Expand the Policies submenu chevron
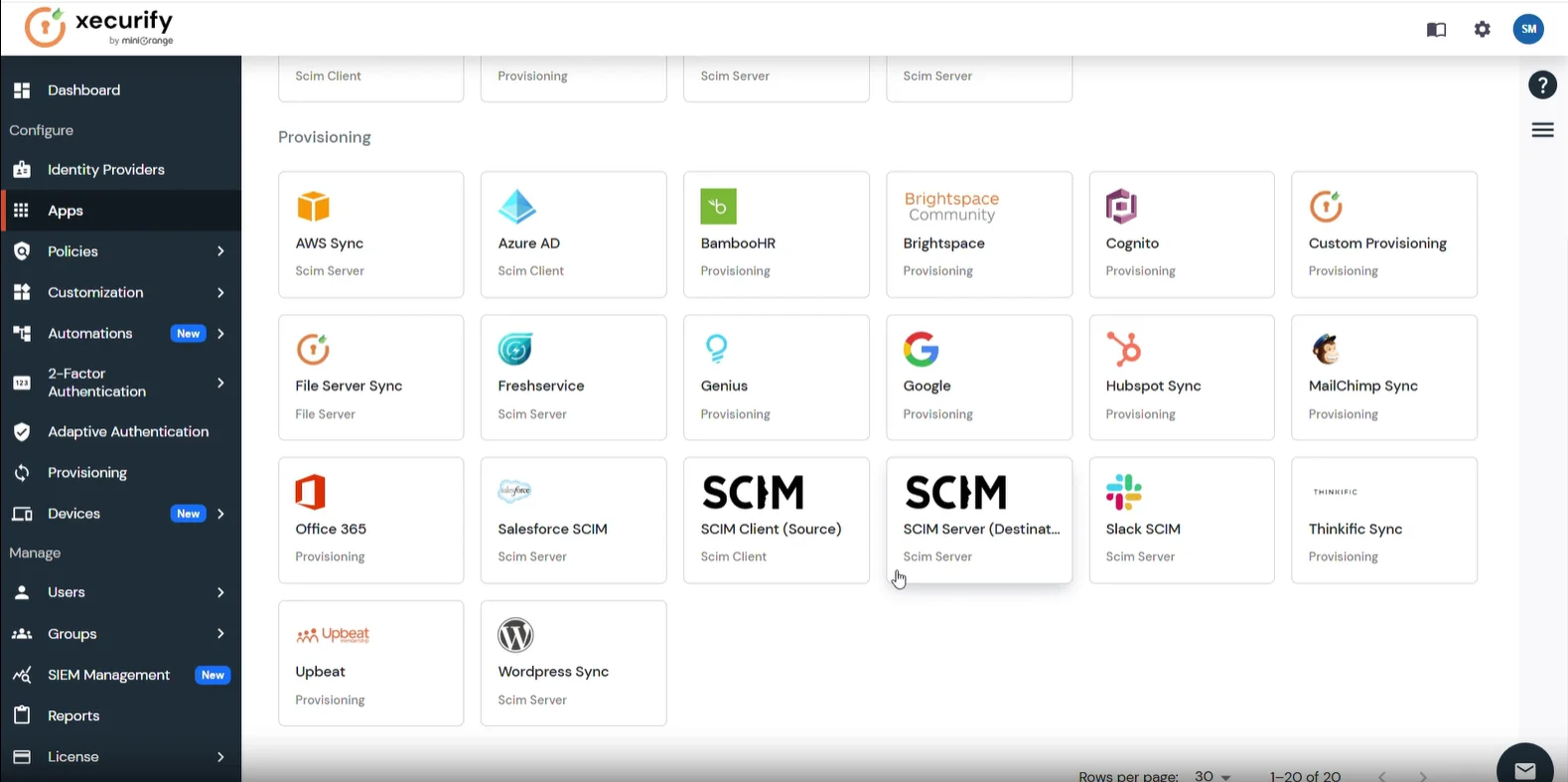This screenshot has height=782, width=1568. coord(220,251)
